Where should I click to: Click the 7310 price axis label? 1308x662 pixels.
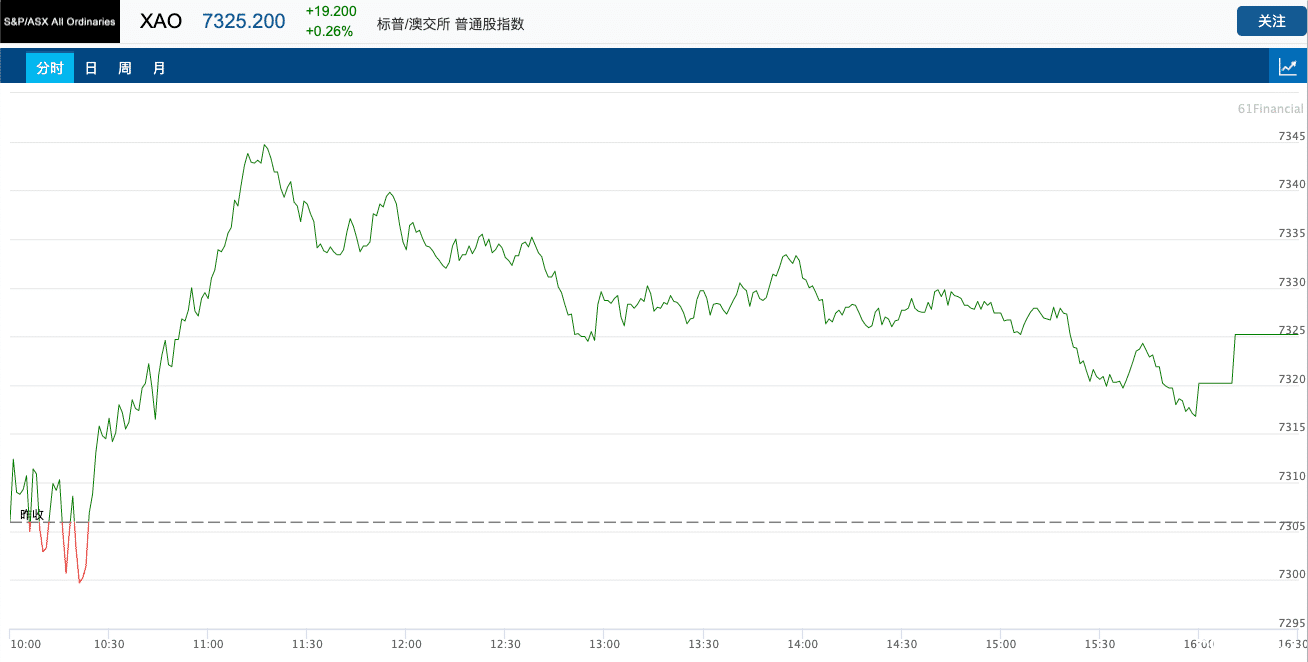tap(1292, 476)
